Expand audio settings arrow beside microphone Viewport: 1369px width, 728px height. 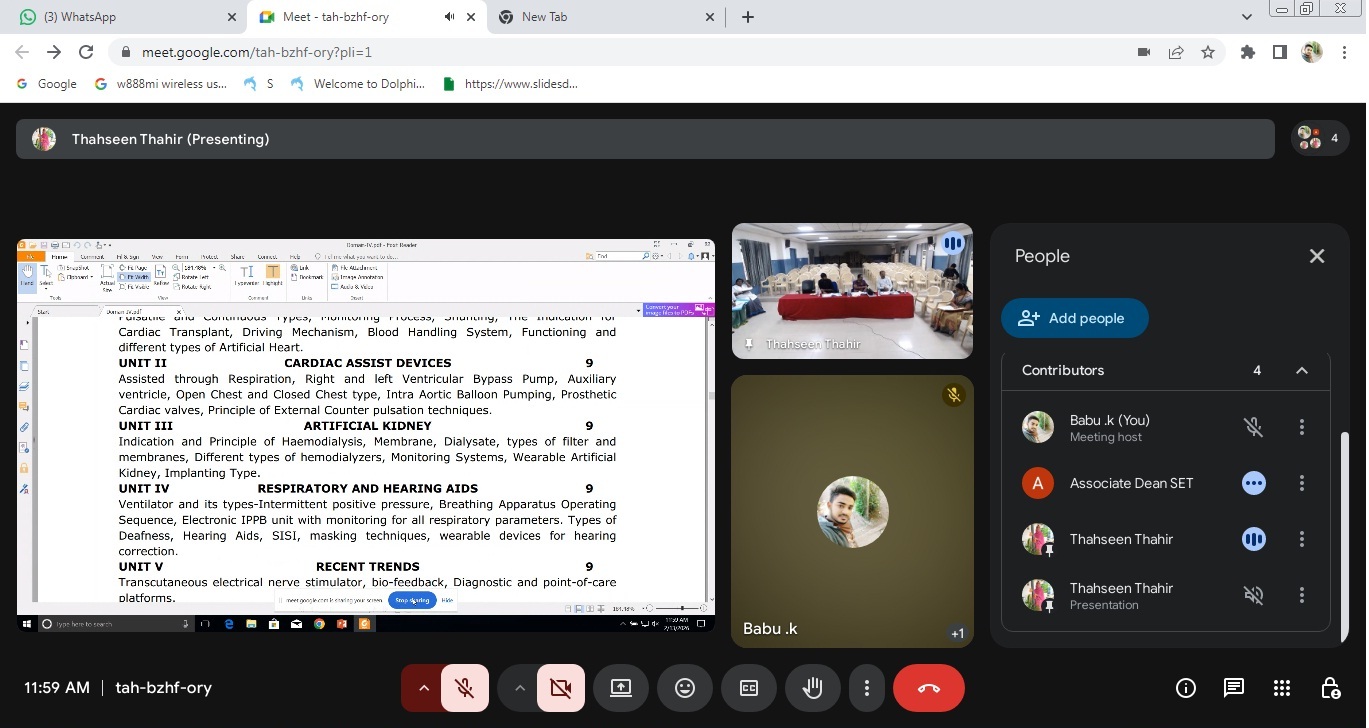(423, 688)
